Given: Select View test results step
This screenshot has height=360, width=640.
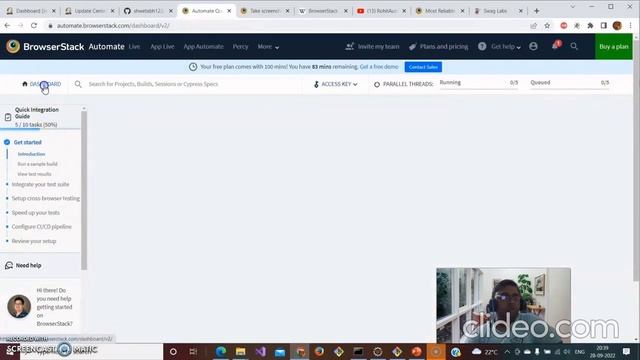Looking at the screenshot, I should click(x=34, y=174).
